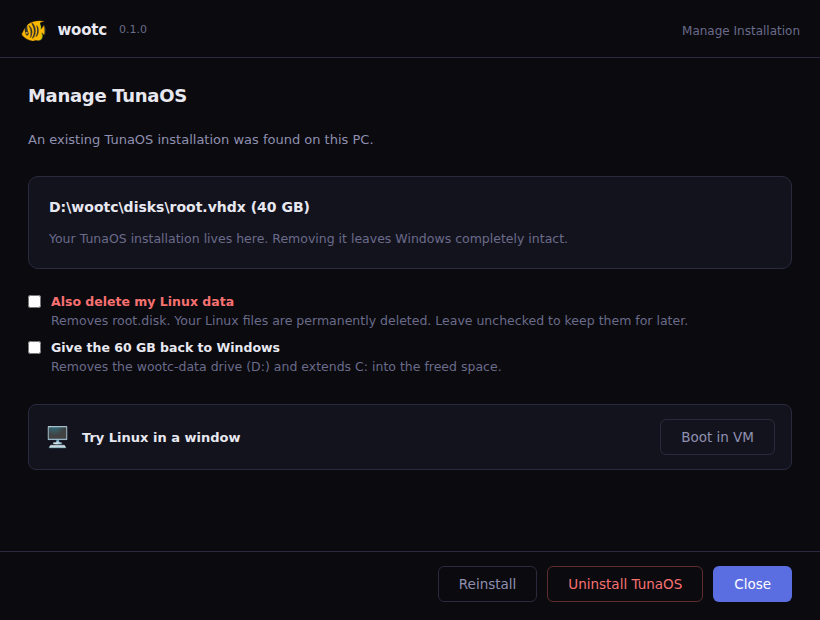Click the Also delete my Linux data label

point(142,302)
